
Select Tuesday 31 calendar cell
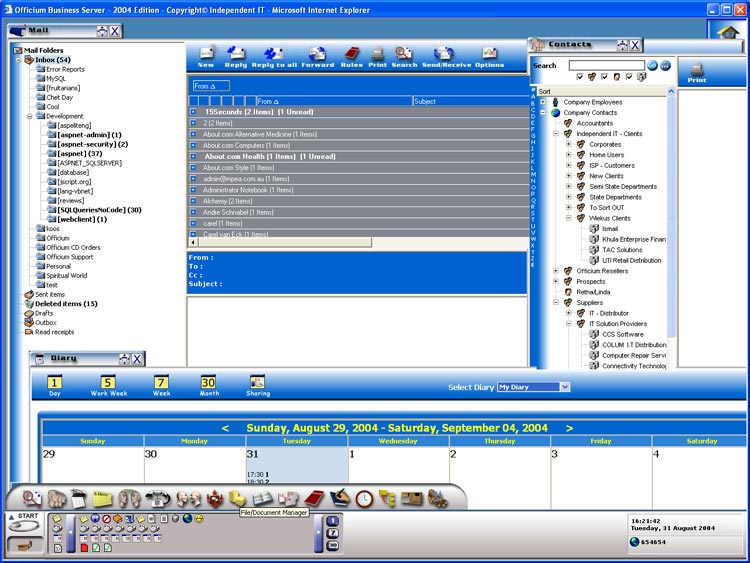click(297, 465)
